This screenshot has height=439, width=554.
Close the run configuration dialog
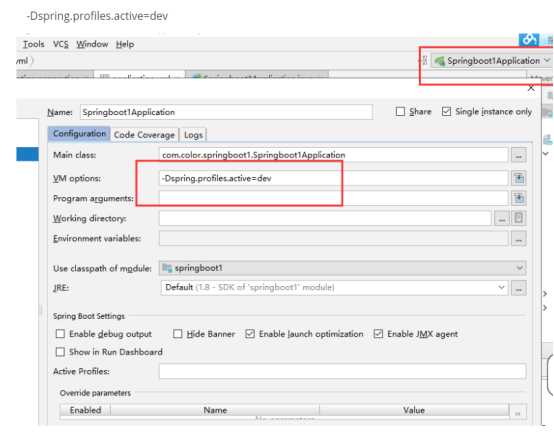(x=531, y=88)
